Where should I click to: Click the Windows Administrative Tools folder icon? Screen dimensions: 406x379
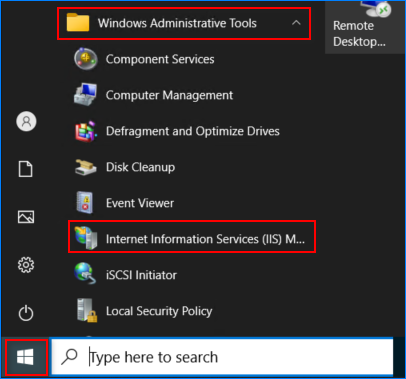point(78,23)
